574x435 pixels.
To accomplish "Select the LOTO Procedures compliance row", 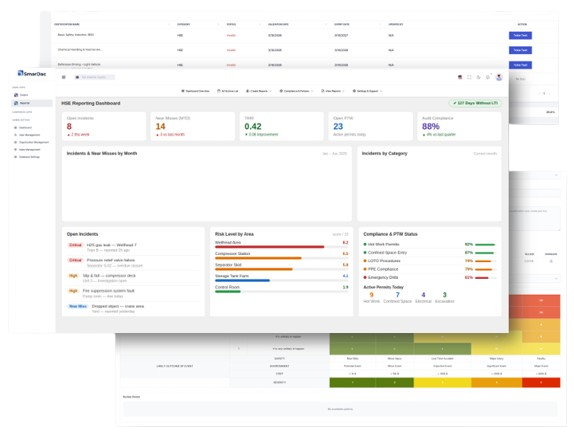I will pos(430,261).
